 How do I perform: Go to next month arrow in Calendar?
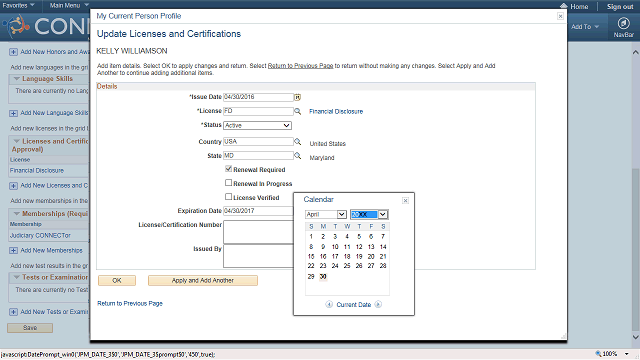(378, 304)
